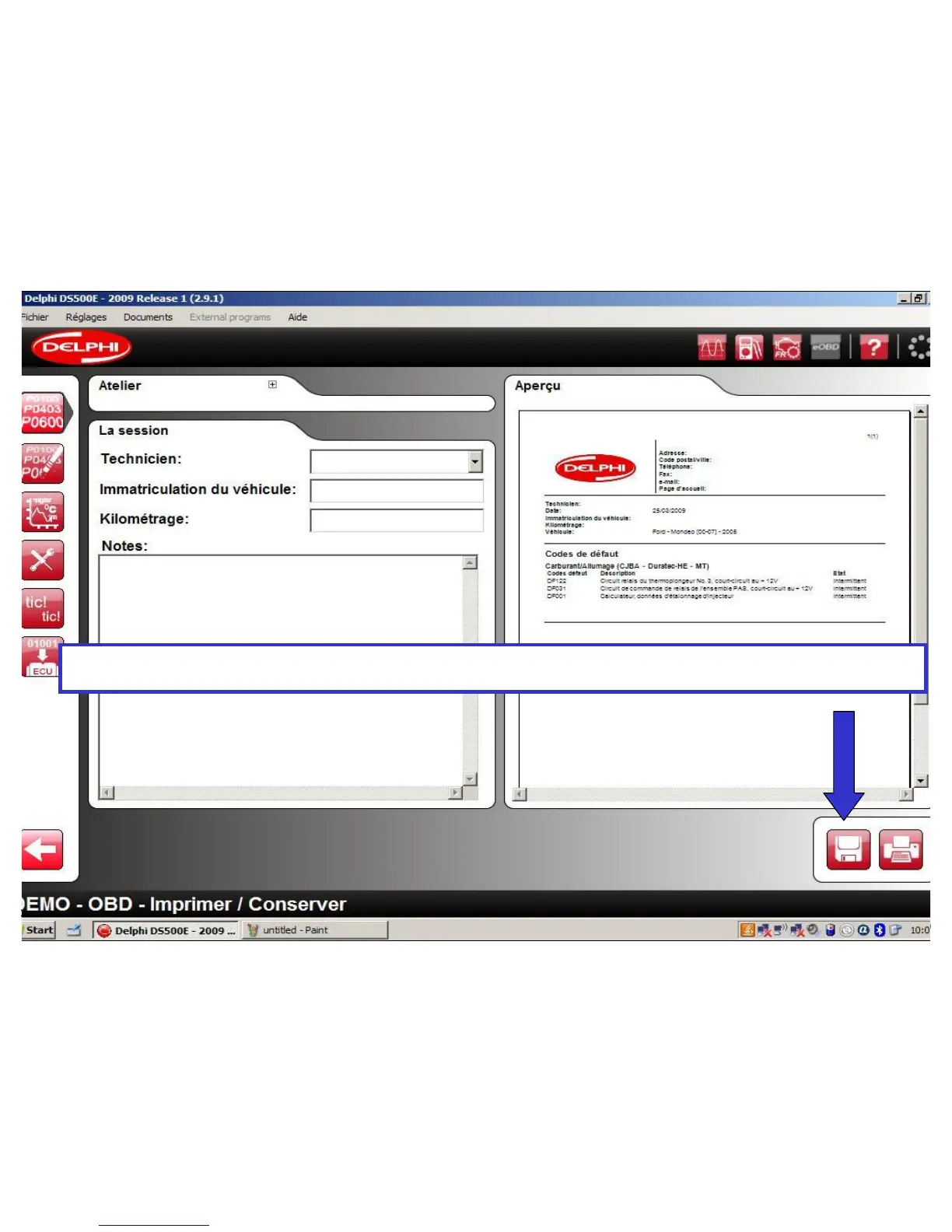Click the Technicien combo box field
This screenshot has height=1232, width=952.
(397, 462)
